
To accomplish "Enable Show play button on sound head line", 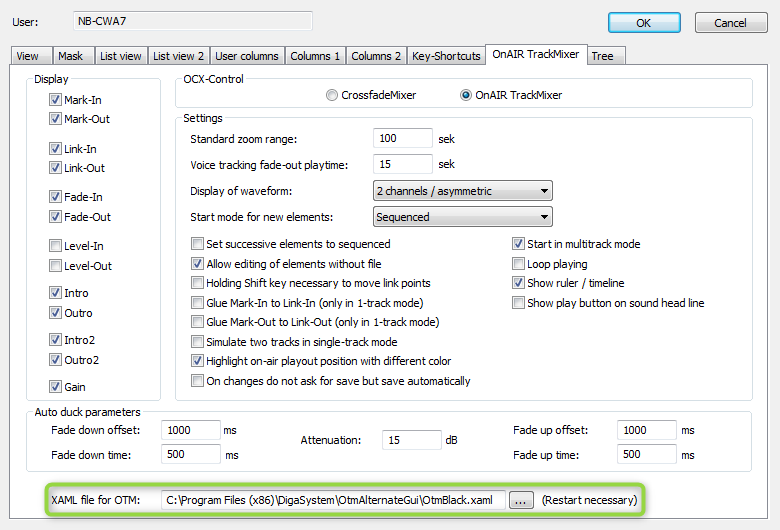I will click(x=518, y=303).
